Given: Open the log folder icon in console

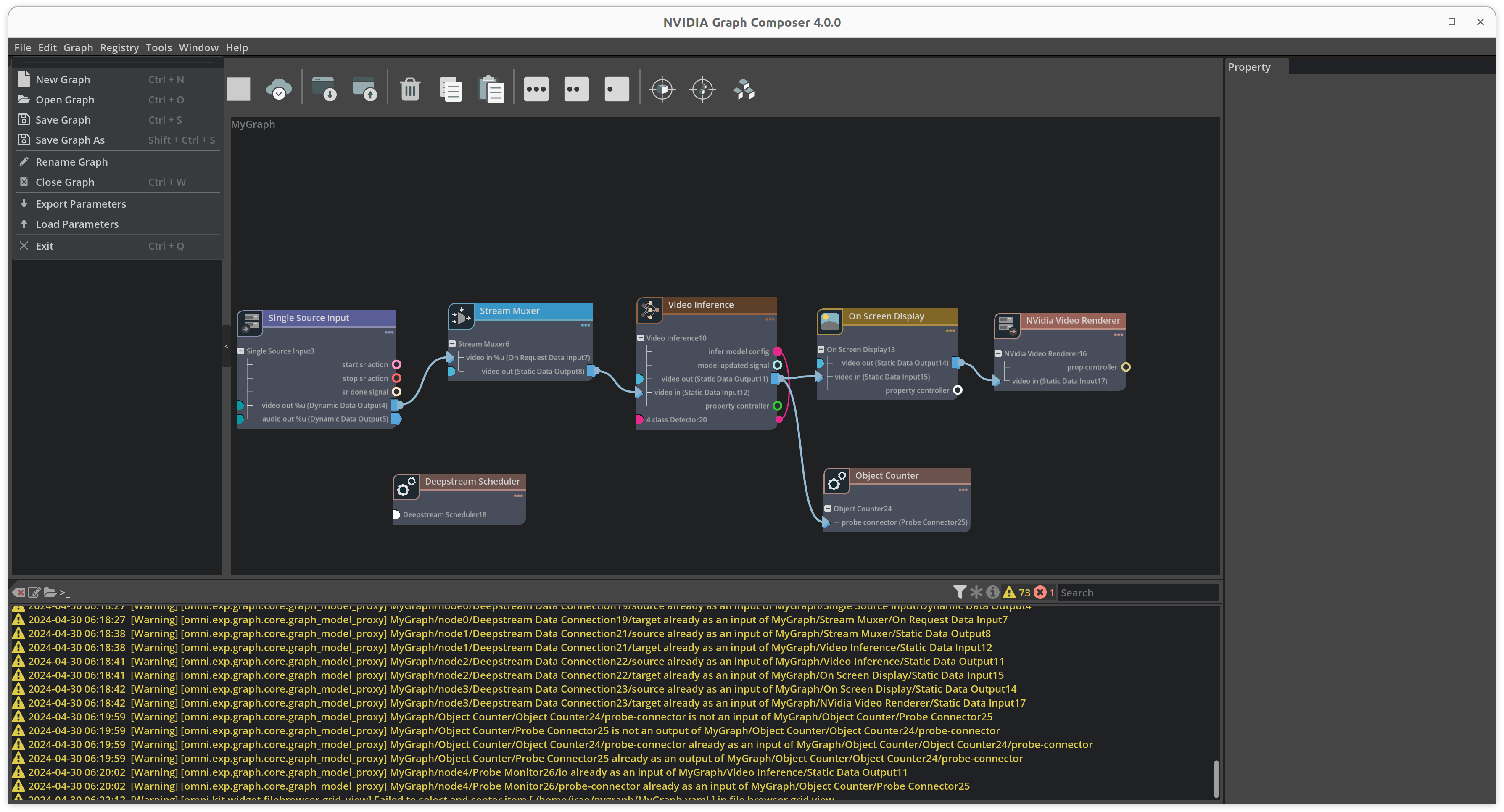Looking at the screenshot, I should [50, 593].
